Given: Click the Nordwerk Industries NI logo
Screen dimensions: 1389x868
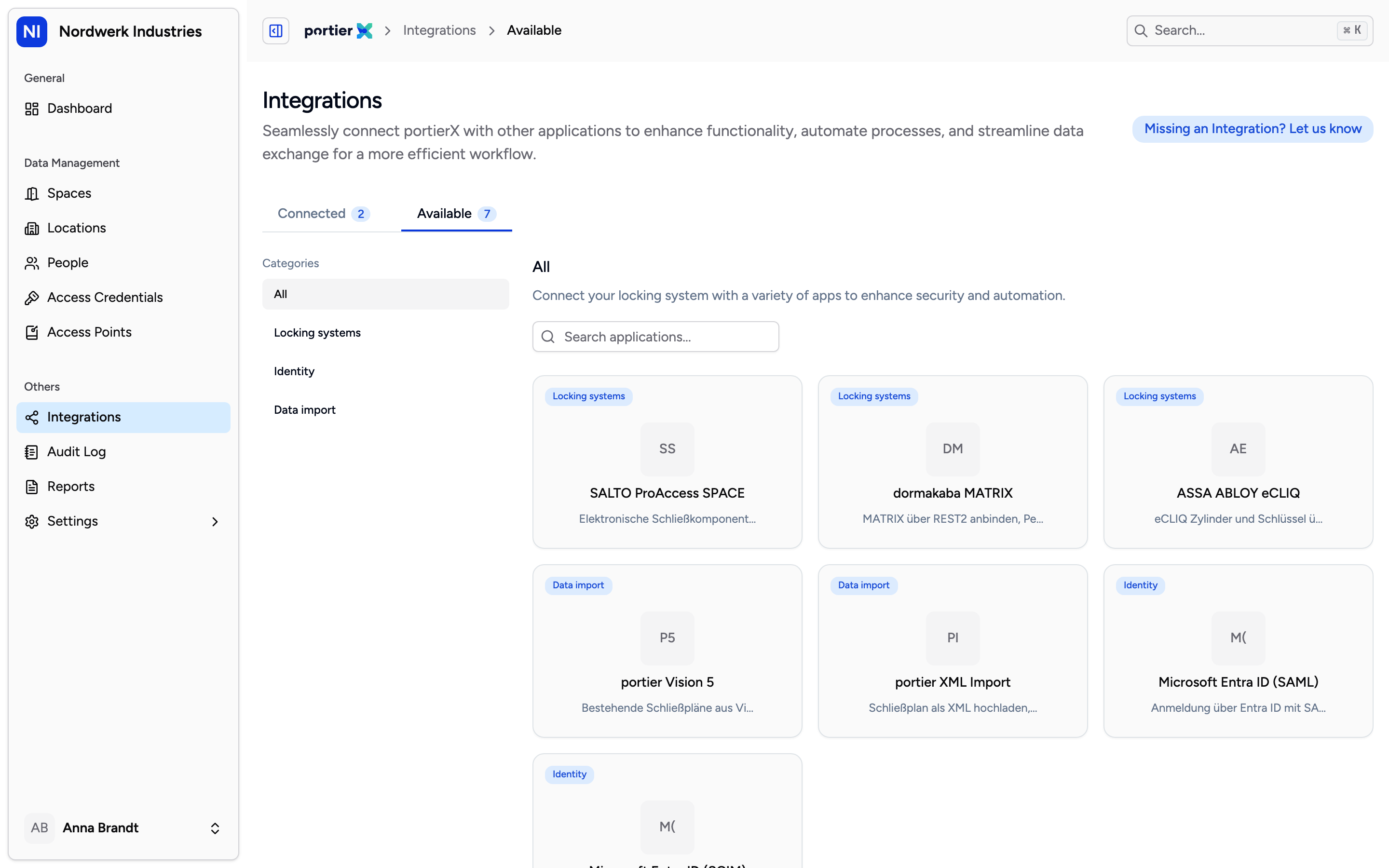Looking at the screenshot, I should [31, 31].
